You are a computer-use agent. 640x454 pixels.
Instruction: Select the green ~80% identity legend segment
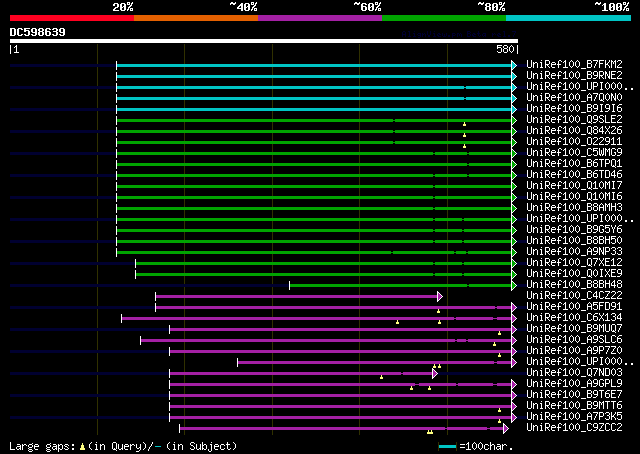444,18
